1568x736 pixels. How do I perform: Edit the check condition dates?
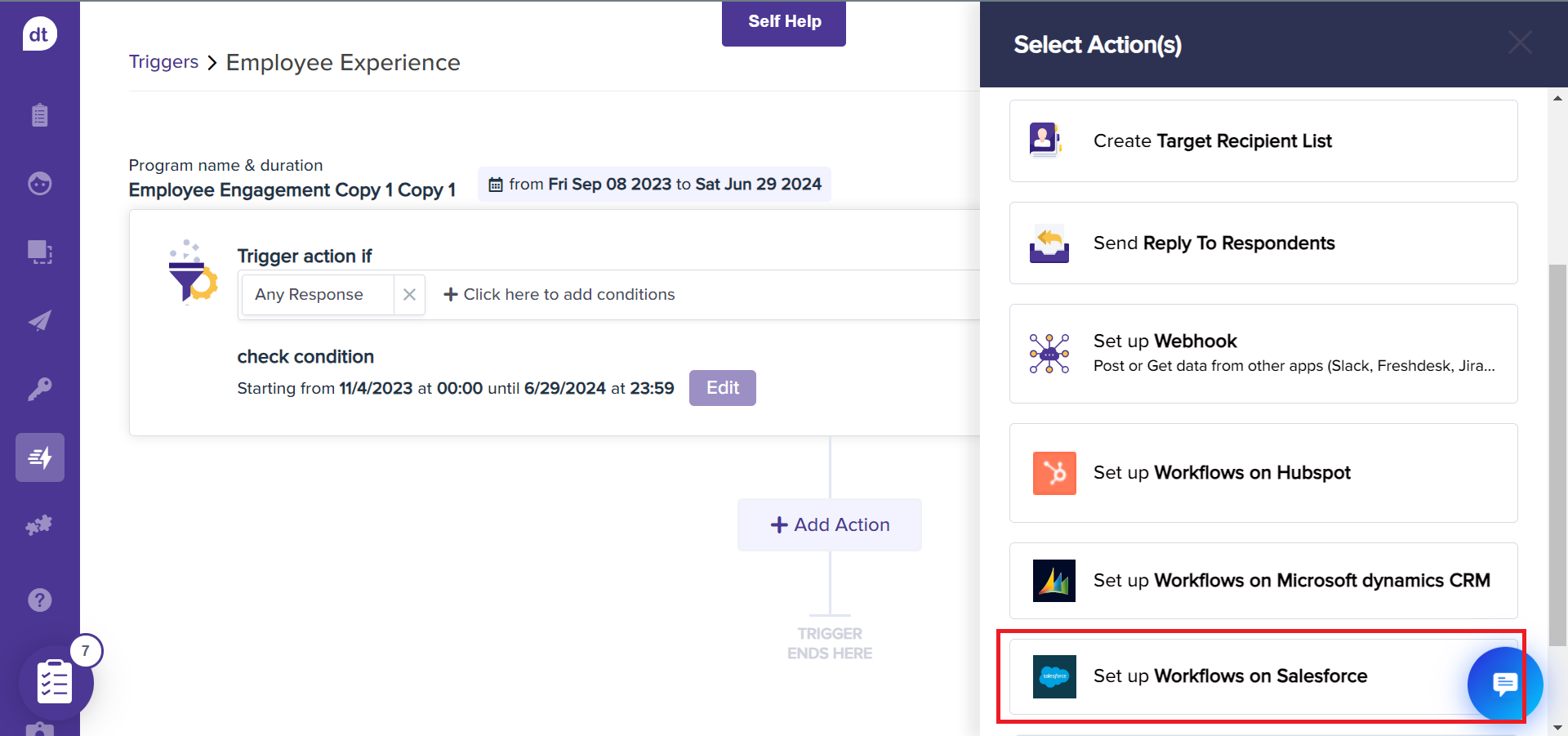click(x=722, y=388)
